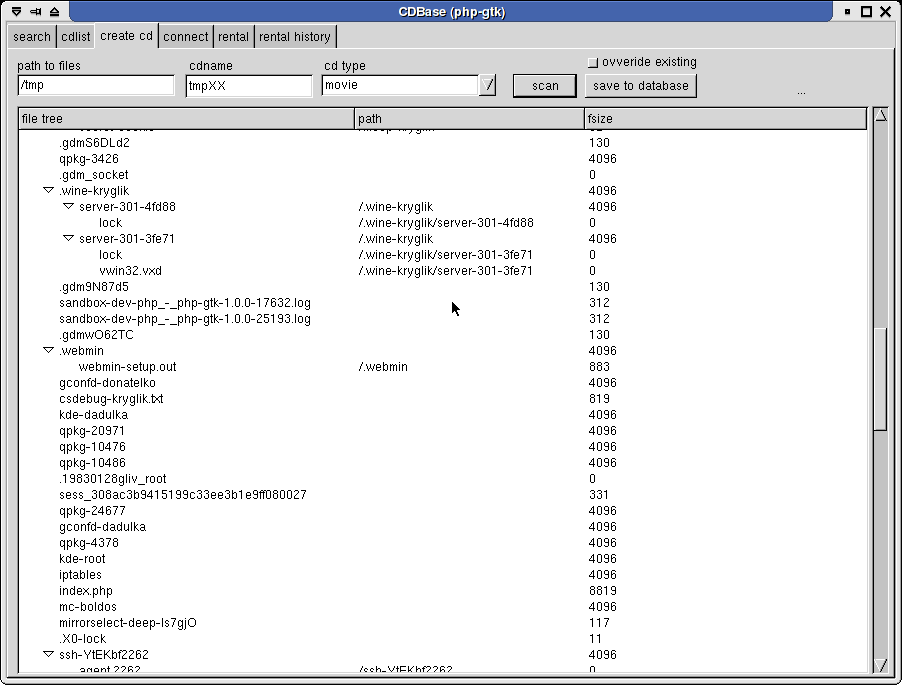The width and height of the screenshot is (902, 685).
Task: Collapse the ssh-YtEKbf2262 folder
Action: pos(48,654)
